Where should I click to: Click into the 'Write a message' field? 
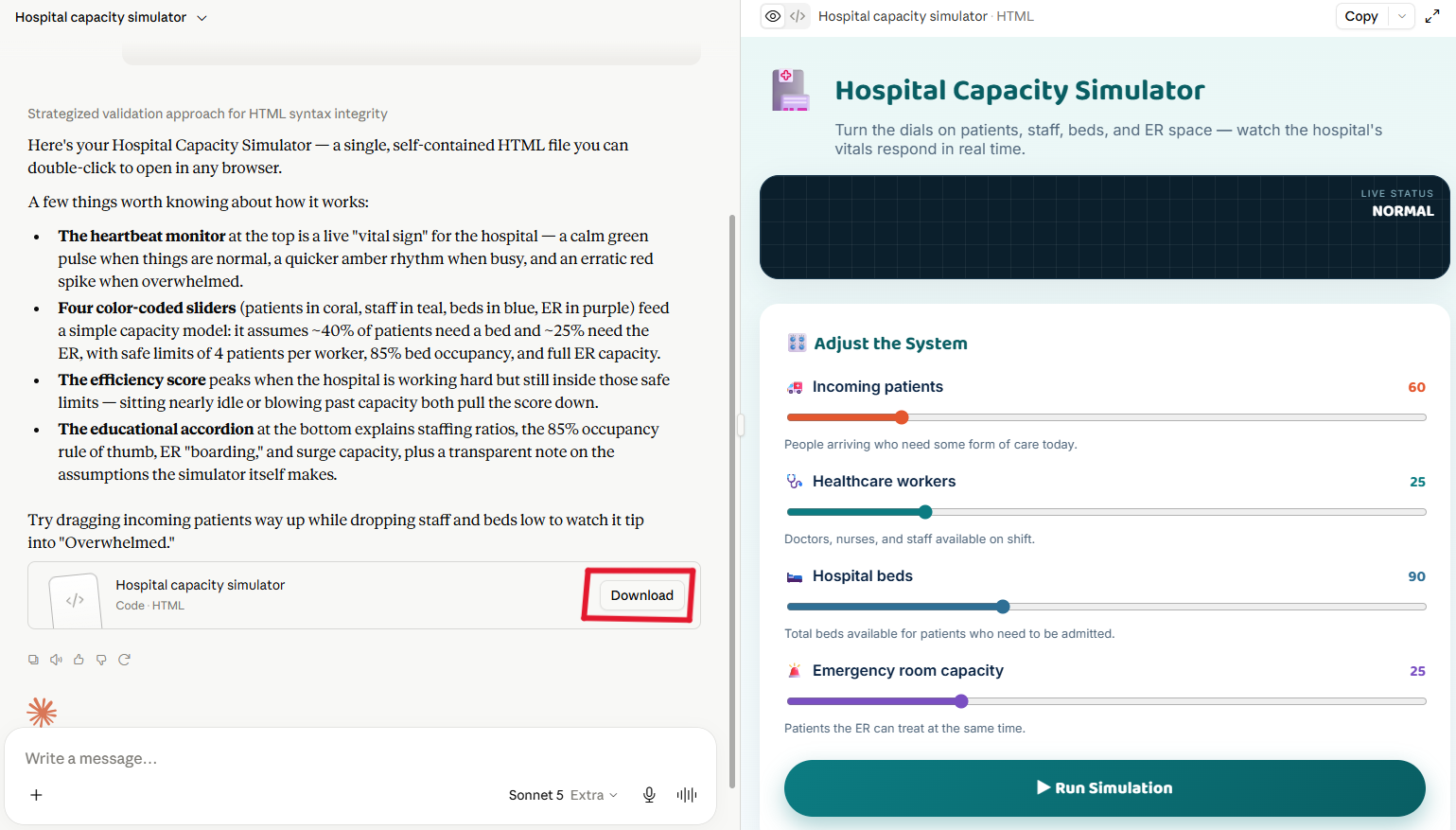pos(360,758)
